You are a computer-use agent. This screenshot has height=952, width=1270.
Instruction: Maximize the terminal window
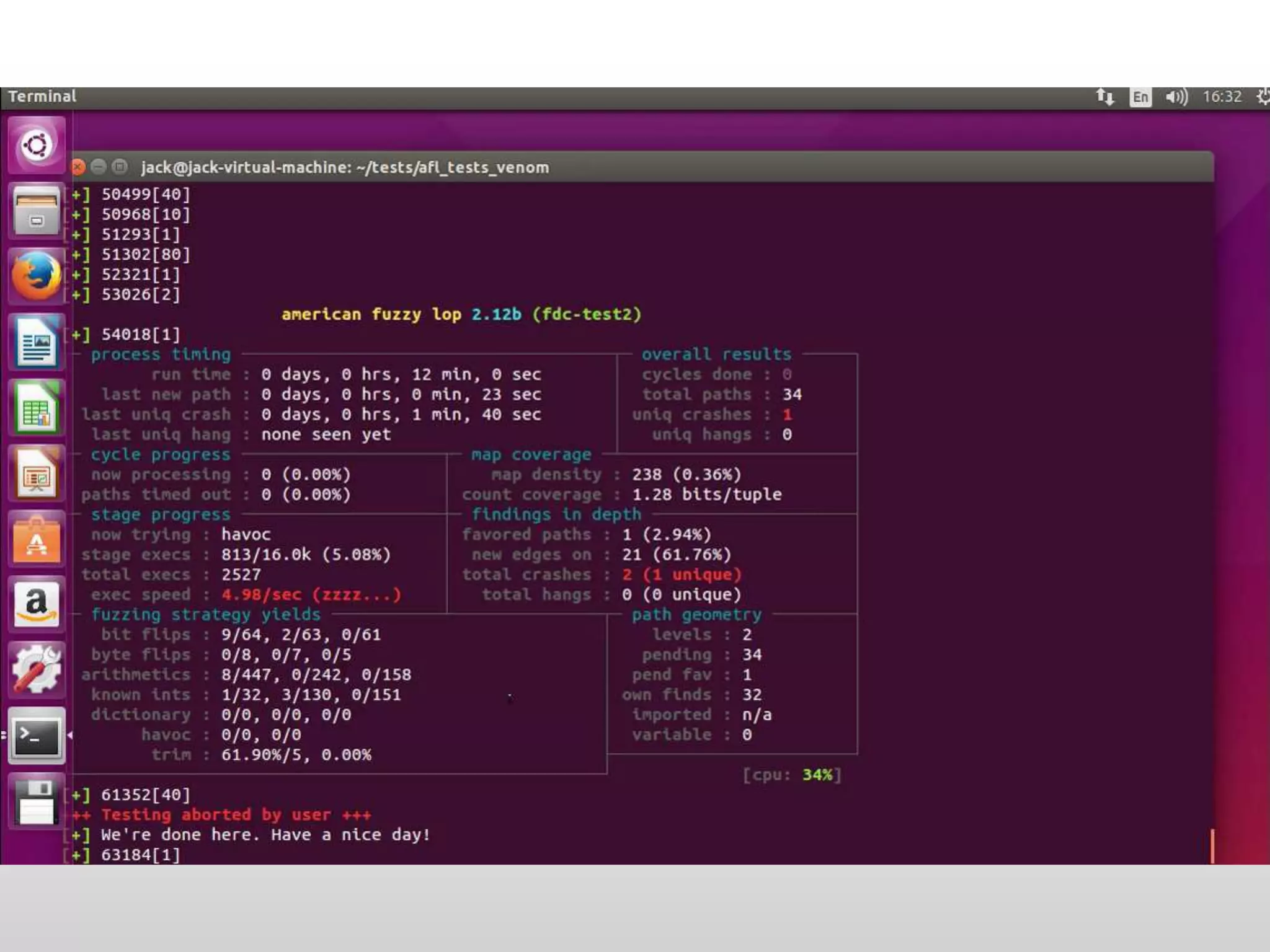[120, 167]
